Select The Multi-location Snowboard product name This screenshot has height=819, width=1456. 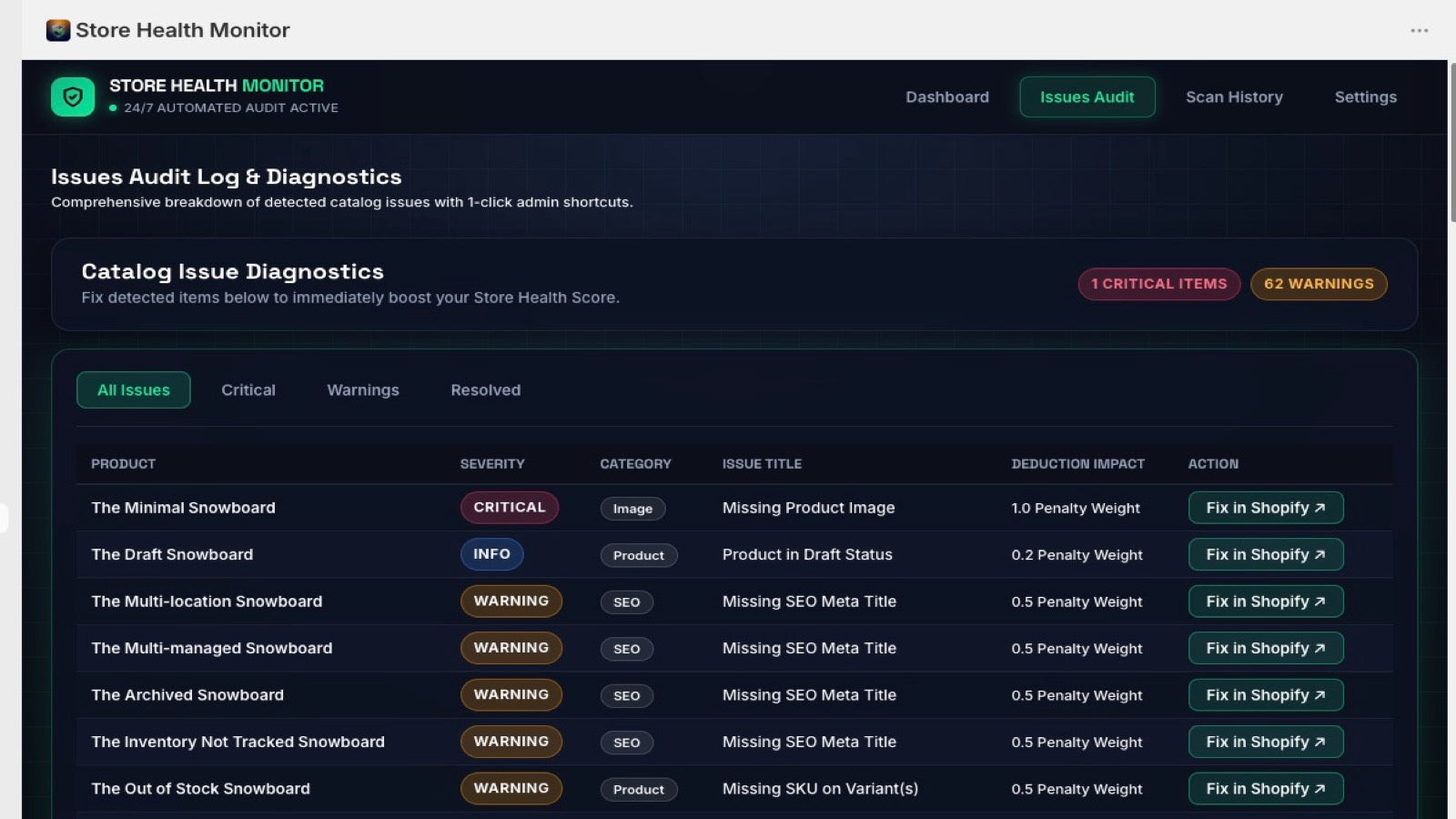coord(207,602)
